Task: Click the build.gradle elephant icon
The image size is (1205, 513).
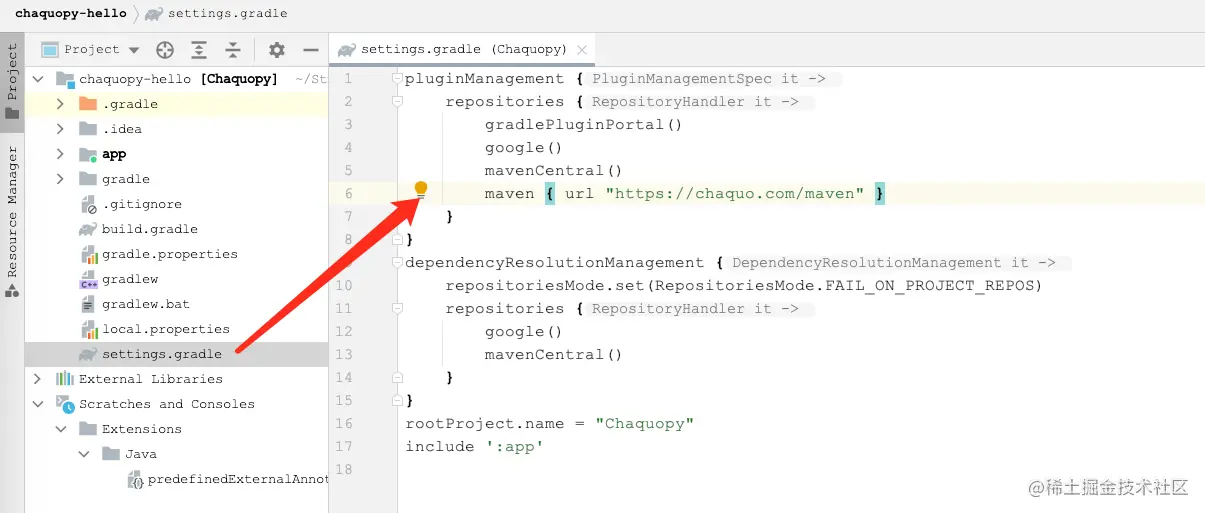Action: coord(87,229)
